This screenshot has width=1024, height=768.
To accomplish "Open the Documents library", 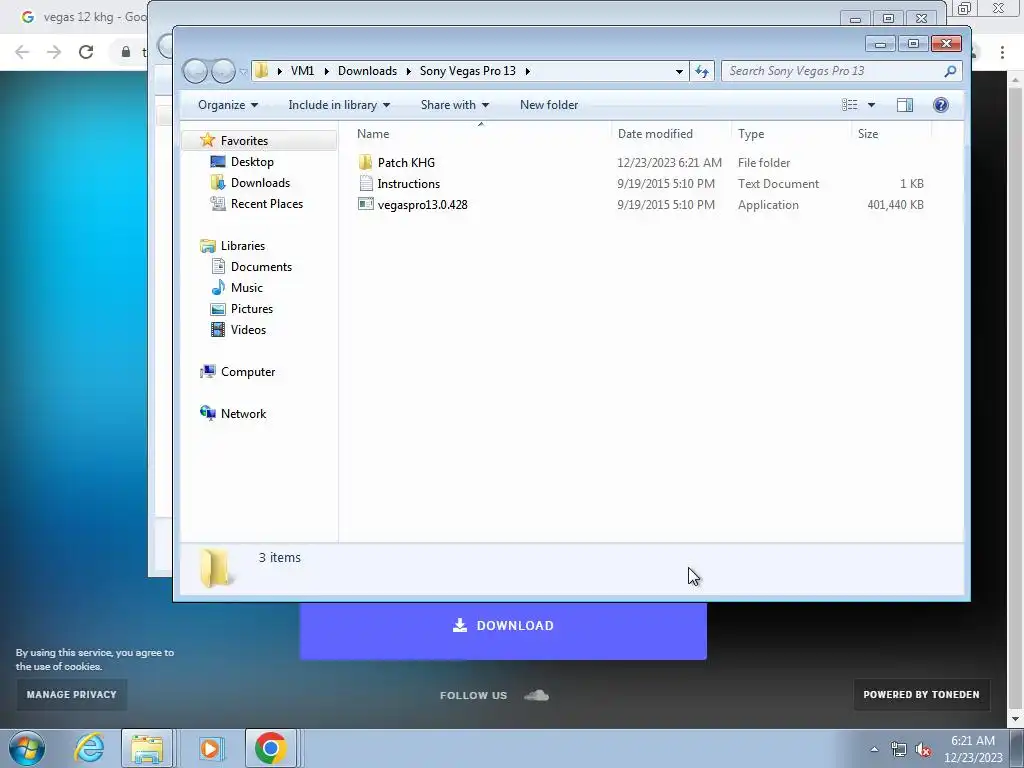I will [x=261, y=266].
